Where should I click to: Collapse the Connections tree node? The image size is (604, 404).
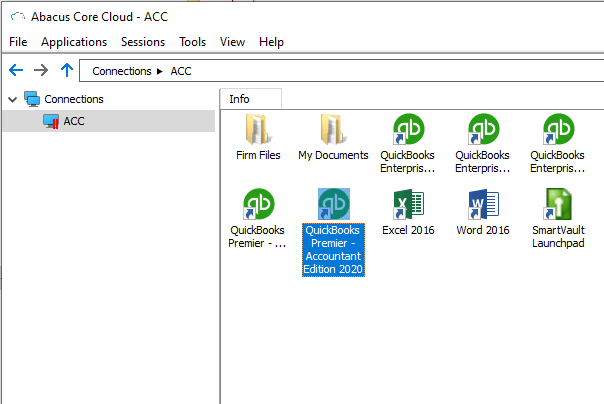[x=13, y=99]
